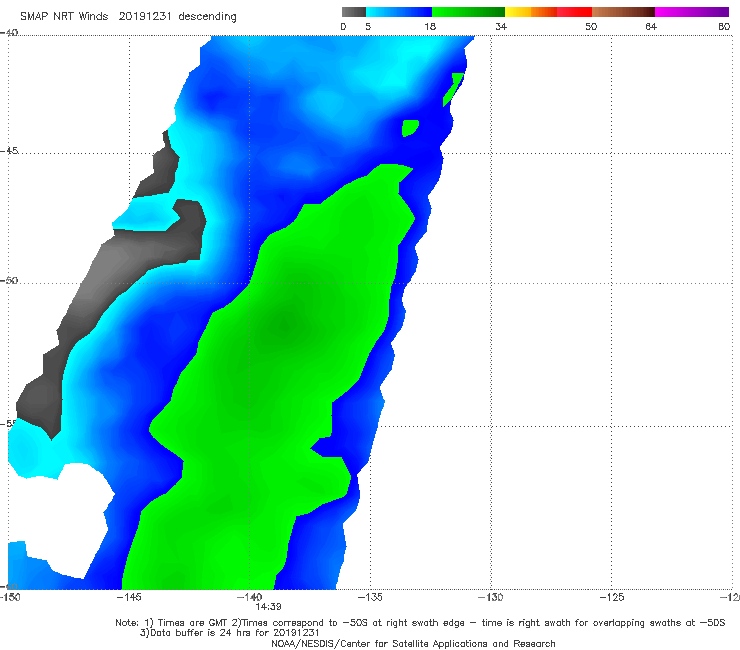Click the longitude label '-135'
The width and height of the screenshot is (740, 650).
tap(370, 597)
